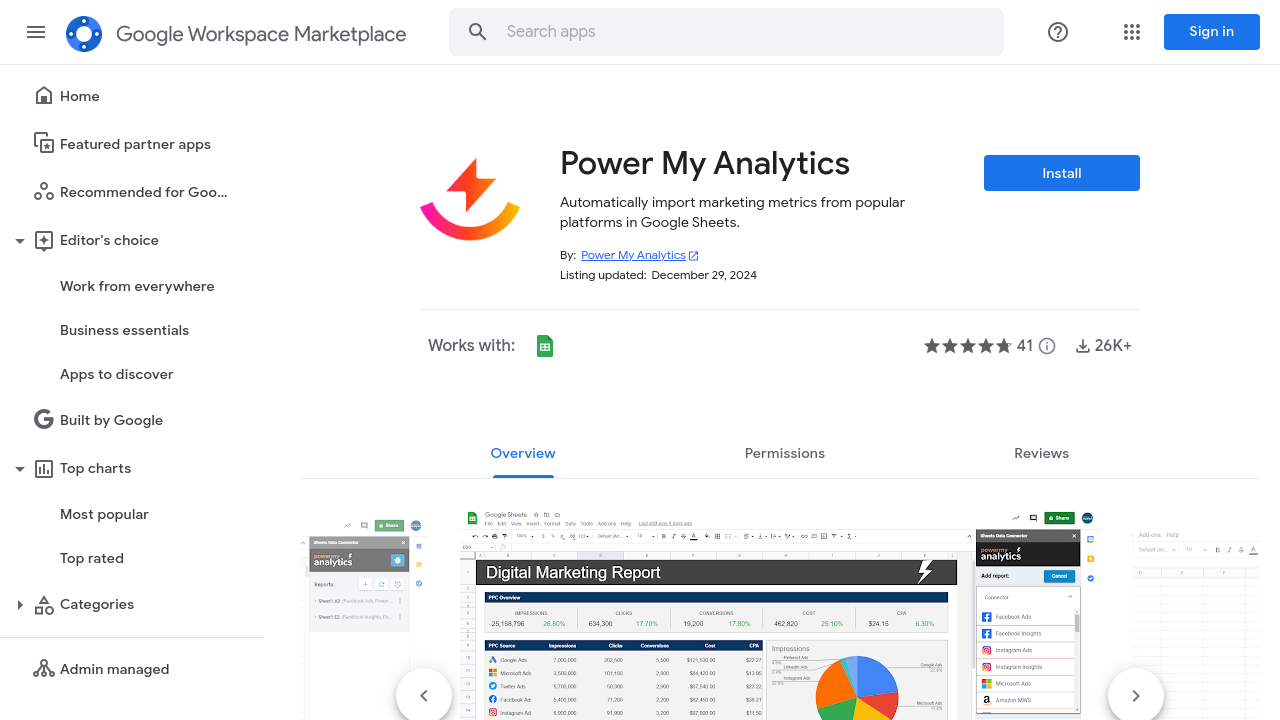Click the Power My Analytics app logo
This screenshot has width=1280, height=720.
click(470, 199)
